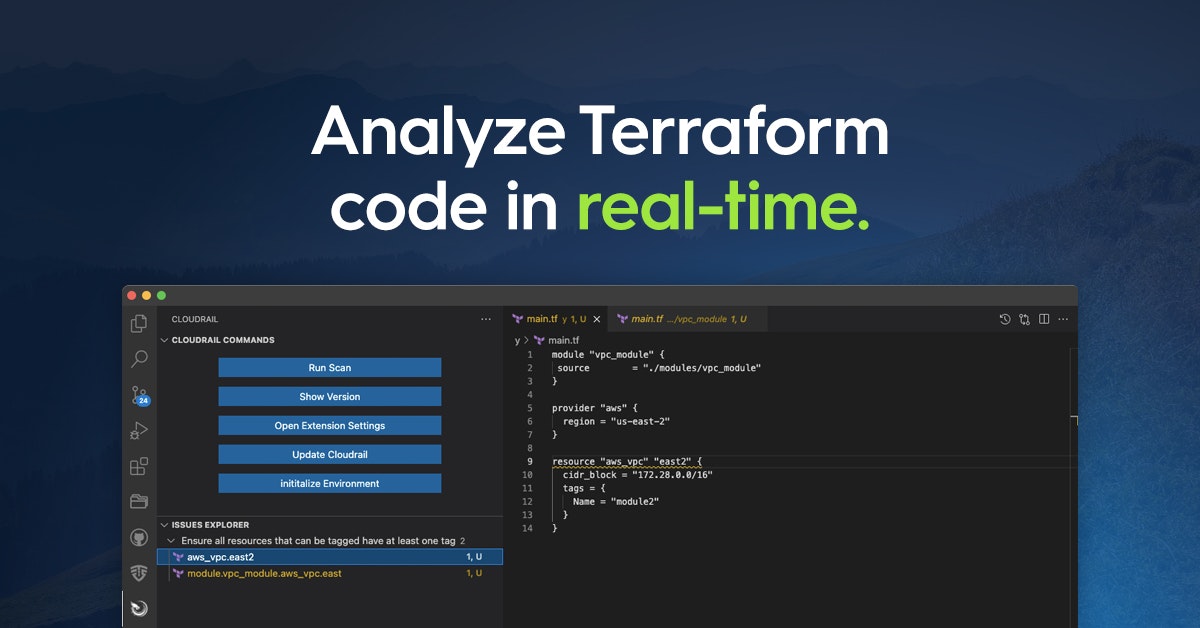Open the Explorer view in the activity bar

(x=139, y=323)
